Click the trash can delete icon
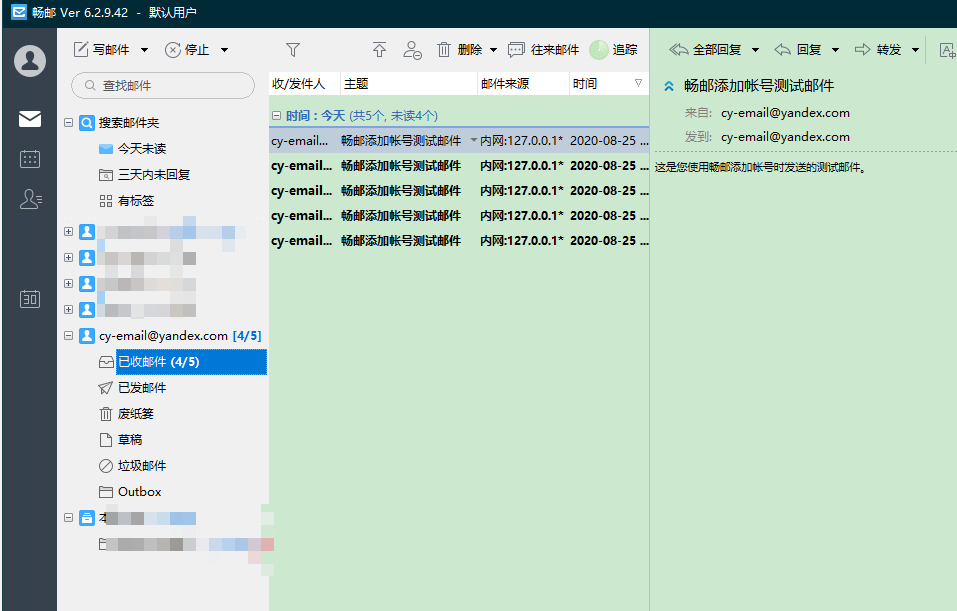The width and height of the screenshot is (957, 611). pyautogui.click(x=444, y=49)
